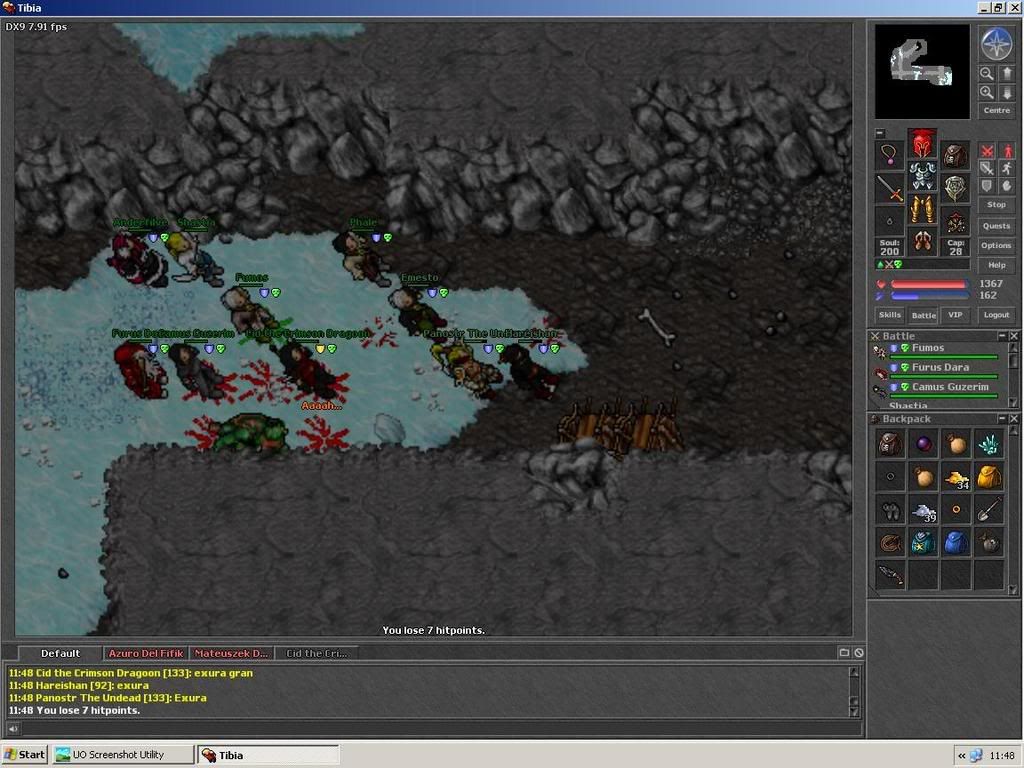Open the Quests log
Image resolution: width=1024 pixels, height=768 pixels.
[x=997, y=226]
